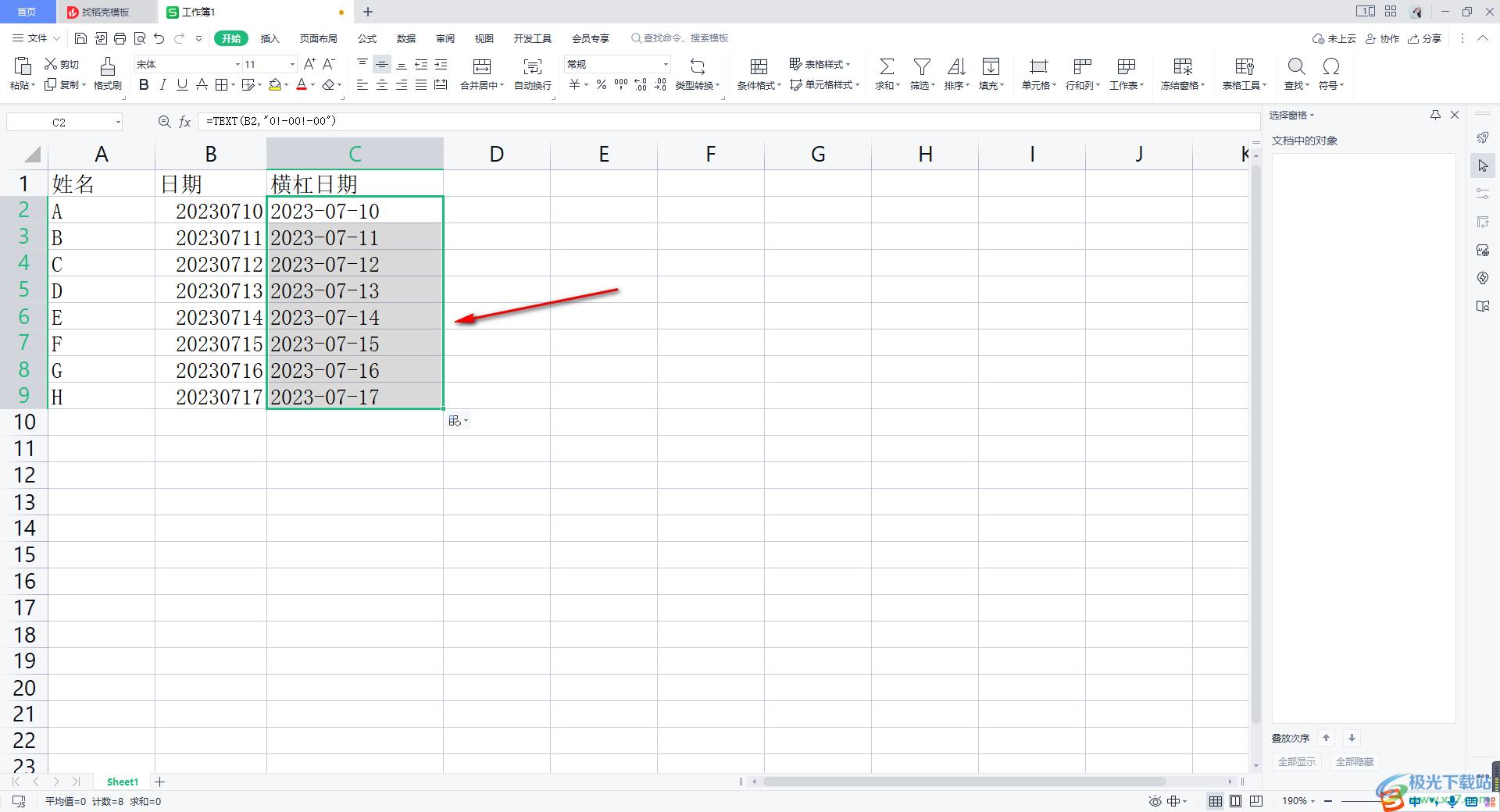Click Show All (全部显示) button
The width and height of the screenshot is (1500, 812).
click(1297, 761)
